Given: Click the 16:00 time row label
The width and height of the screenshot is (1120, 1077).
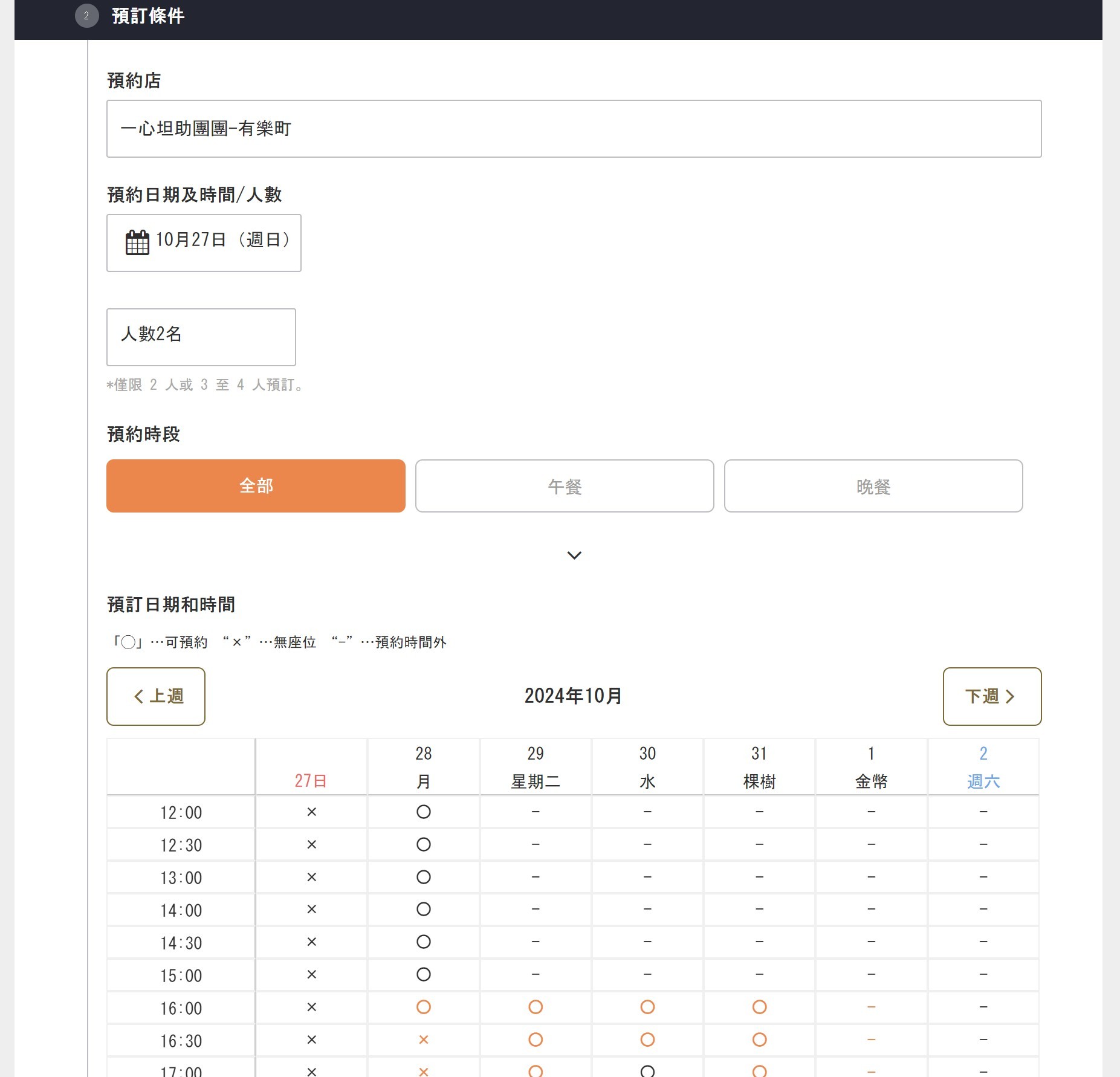Looking at the screenshot, I should tap(181, 1008).
